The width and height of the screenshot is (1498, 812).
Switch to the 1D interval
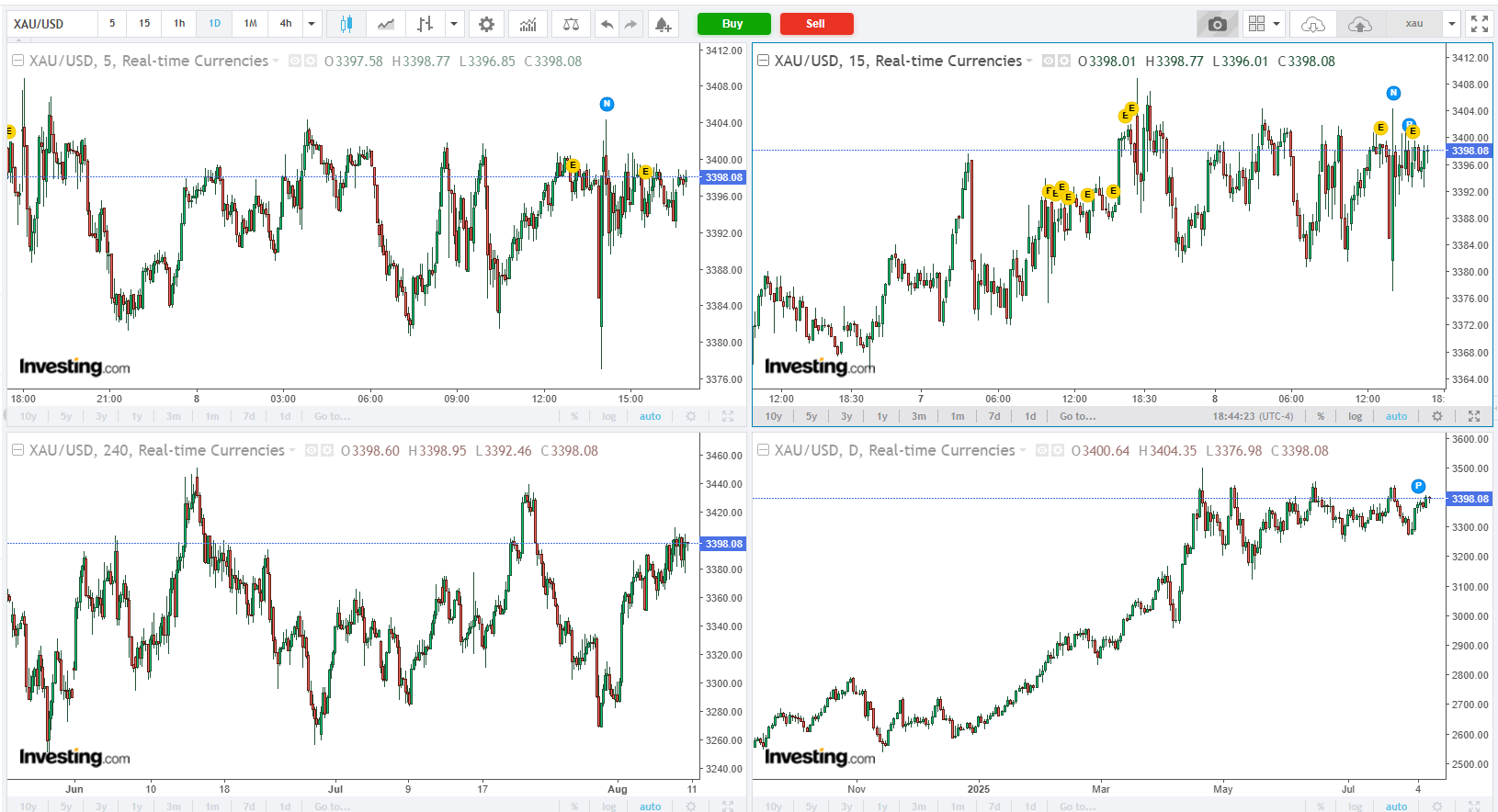tap(214, 24)
